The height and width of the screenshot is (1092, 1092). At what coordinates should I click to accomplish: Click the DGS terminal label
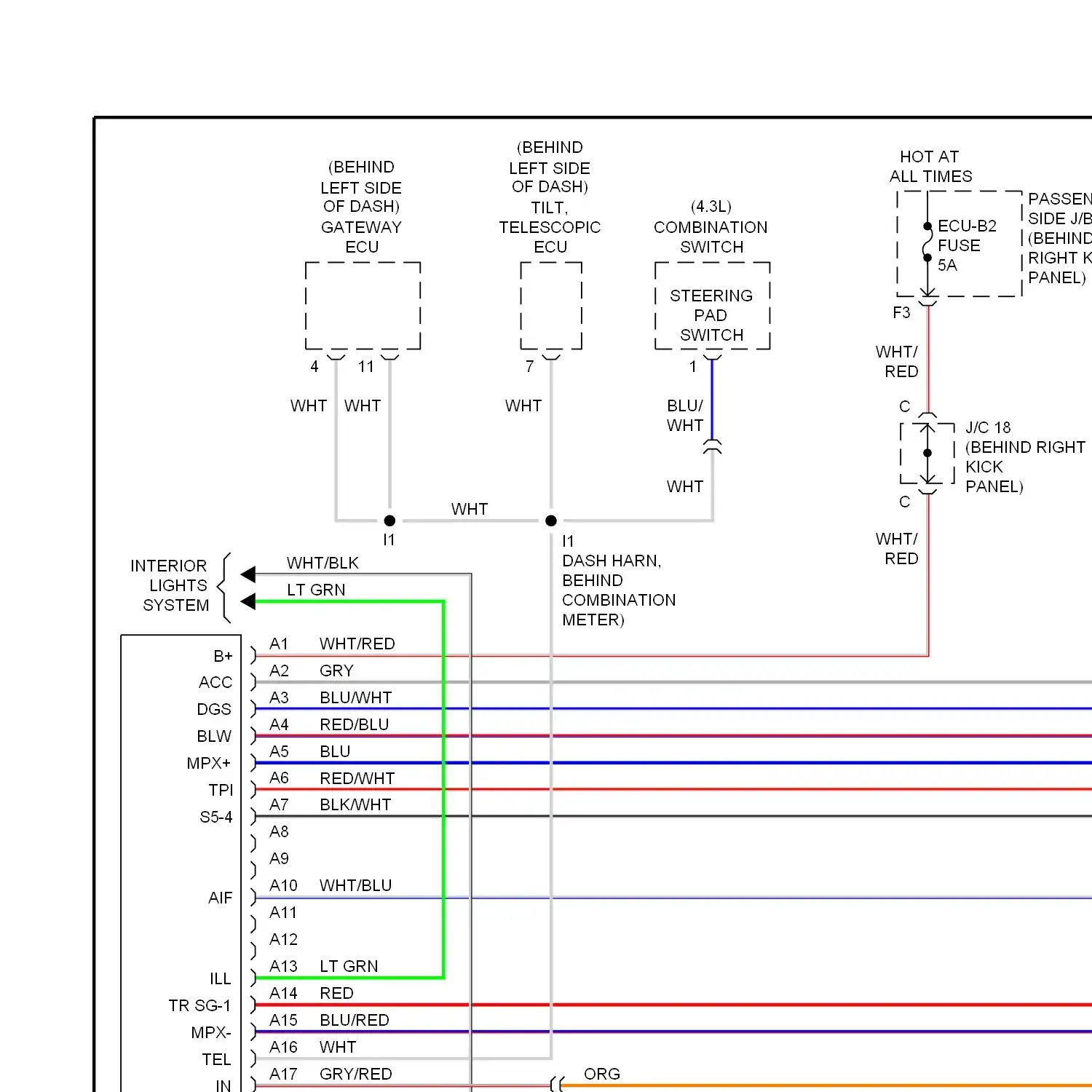coord(214,709)
